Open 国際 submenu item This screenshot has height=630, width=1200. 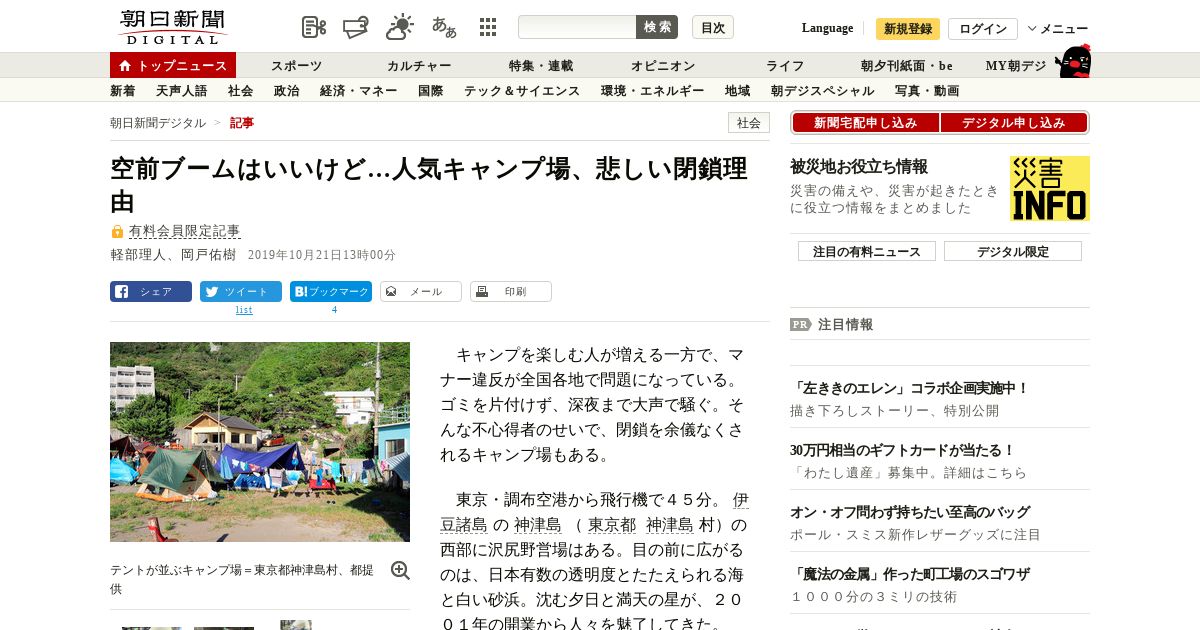430,91
